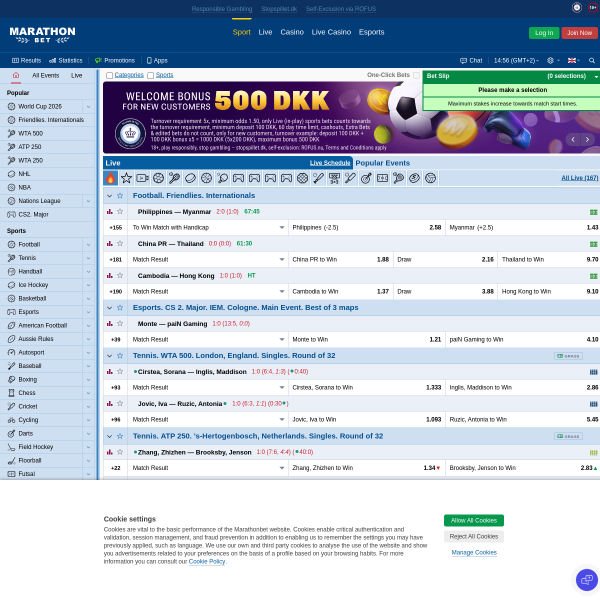Viewport: 600px width, 600px height.
Task: Expand the World Cup 2026 sidebar chevron
Action: click(88, 107)
